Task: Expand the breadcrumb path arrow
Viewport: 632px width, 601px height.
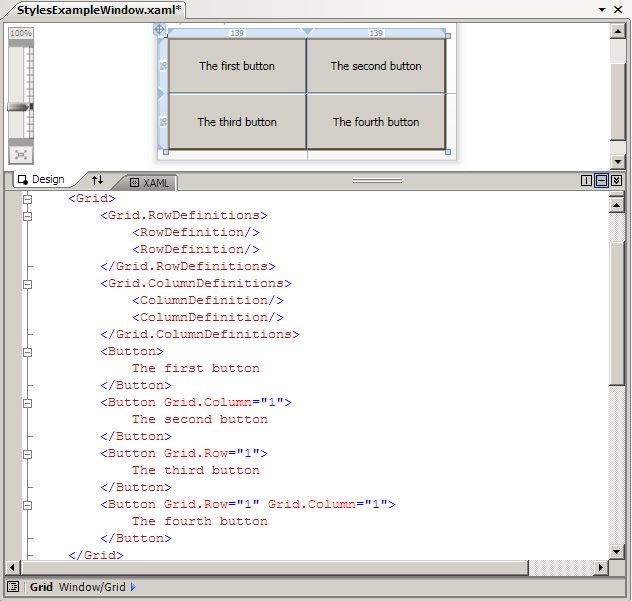Action: coord(133,587)
